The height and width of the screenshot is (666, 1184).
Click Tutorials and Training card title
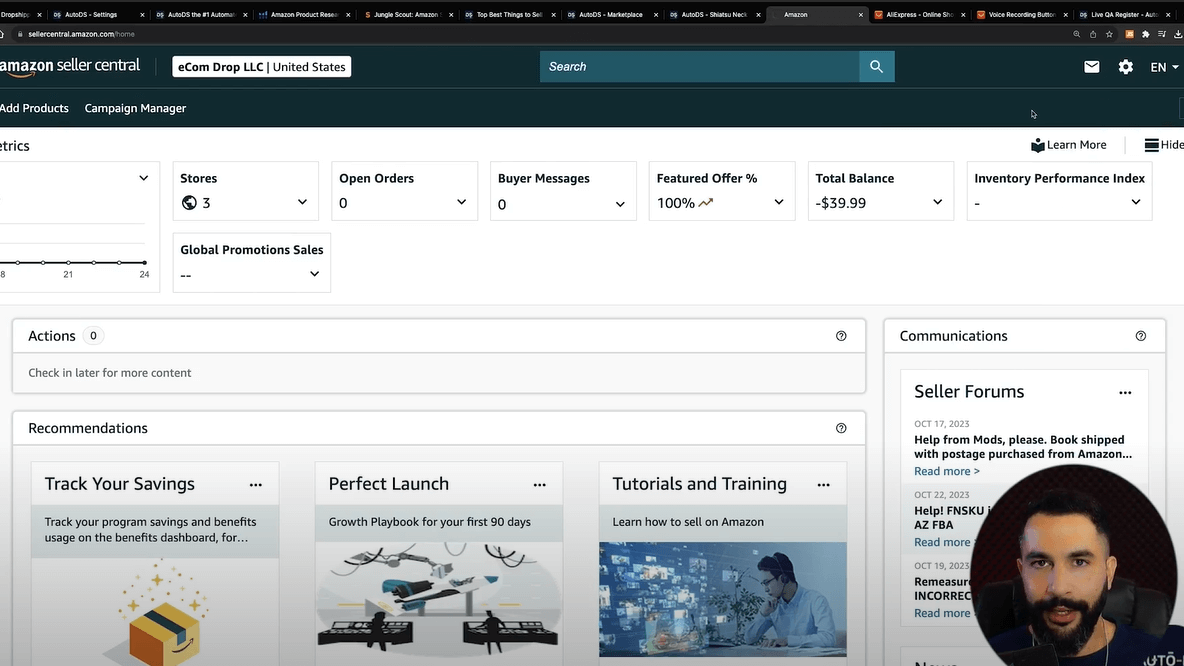(699, 483)
